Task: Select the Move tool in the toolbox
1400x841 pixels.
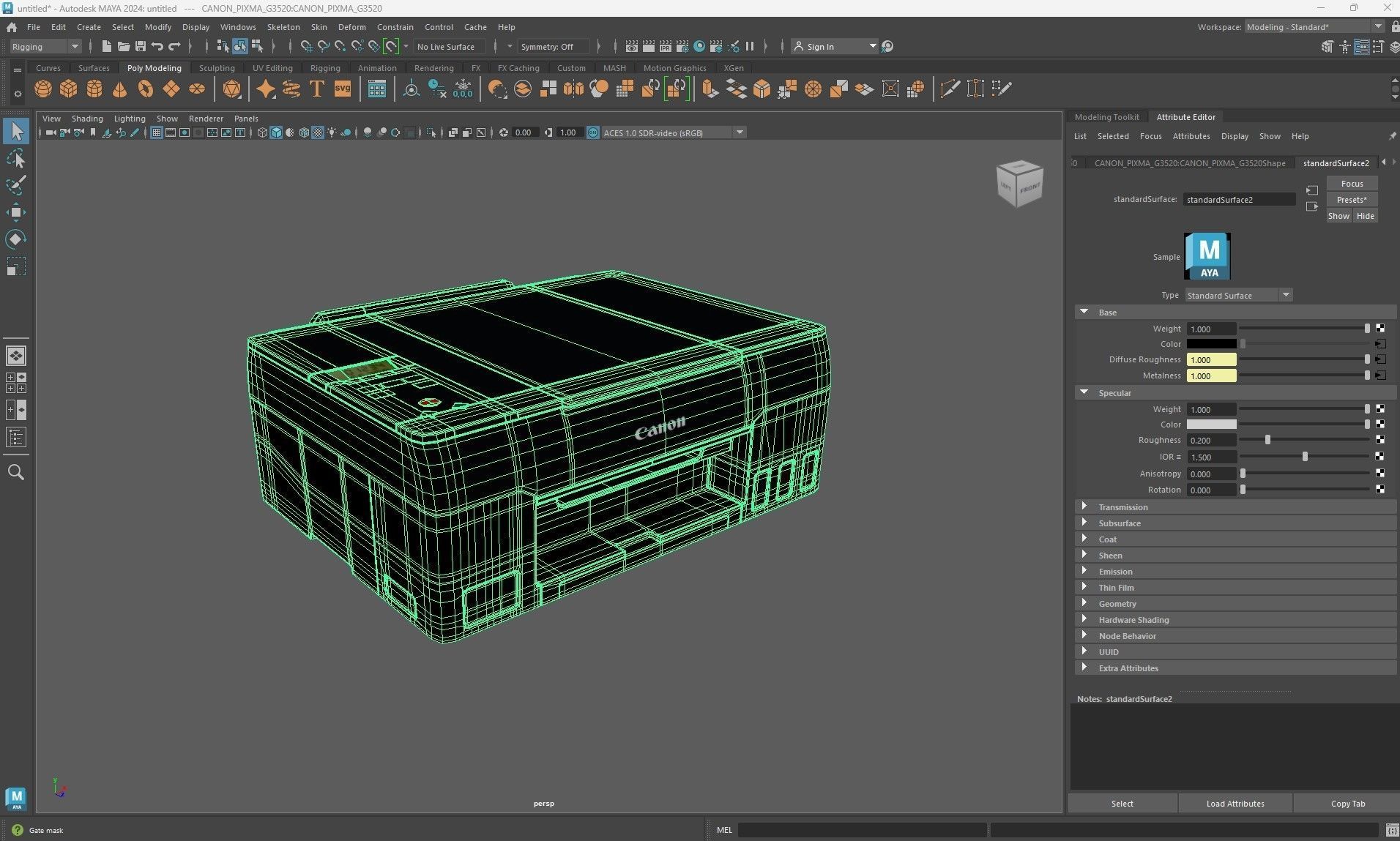Action: [16, 212]
